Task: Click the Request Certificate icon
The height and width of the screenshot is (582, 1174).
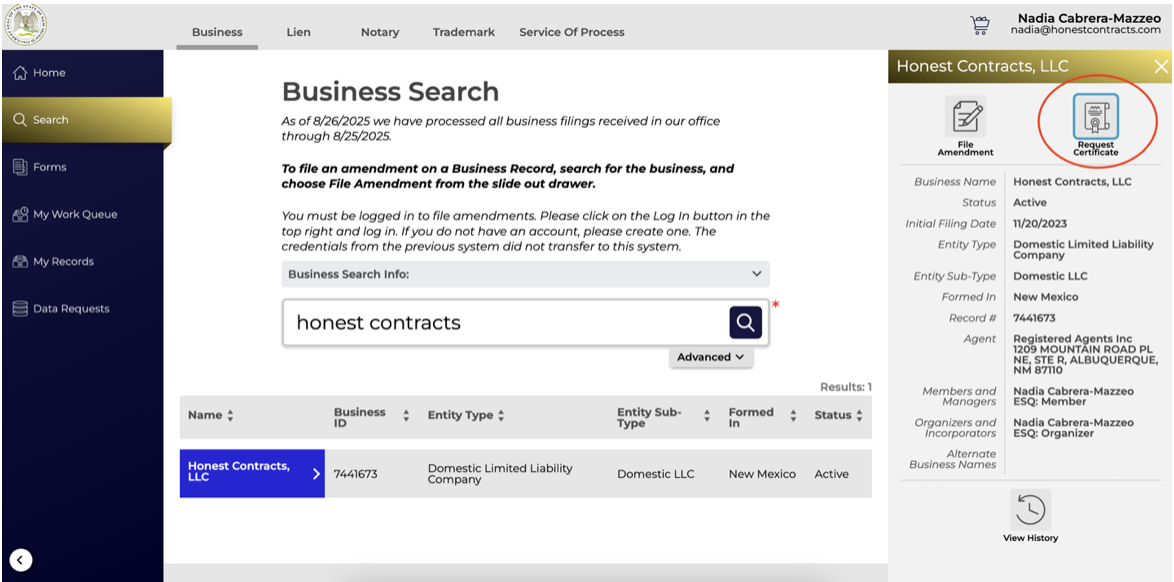Action: (1095, 117)
